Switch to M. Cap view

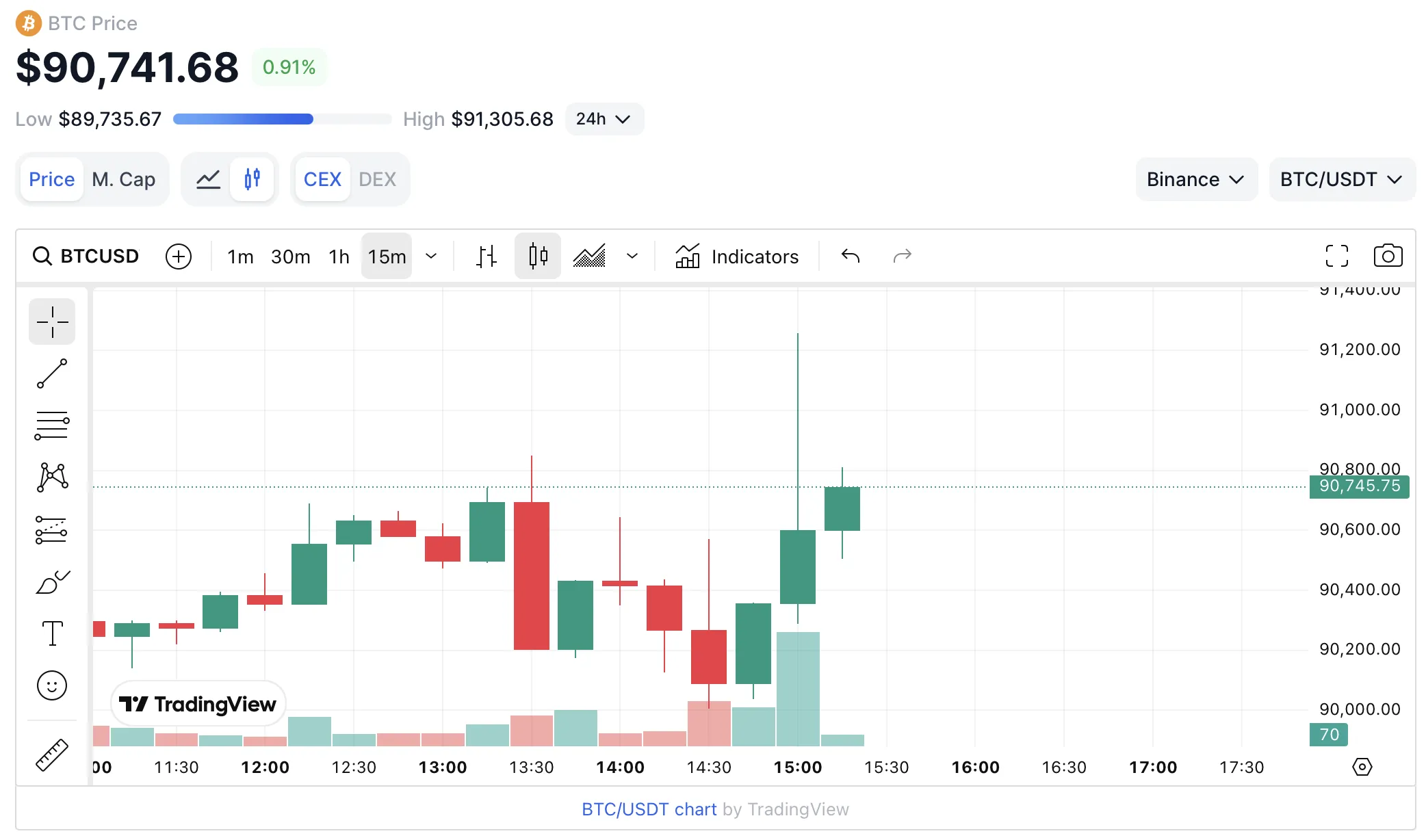click(124, 179)
